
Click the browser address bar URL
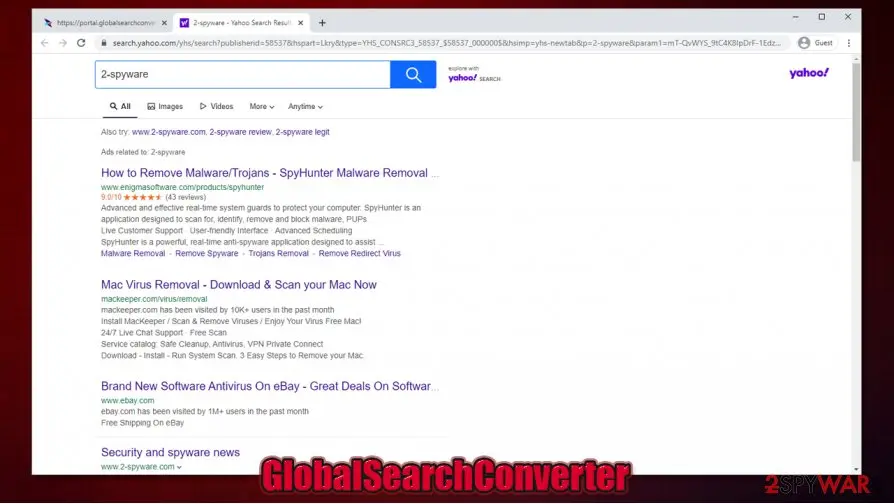446,43
